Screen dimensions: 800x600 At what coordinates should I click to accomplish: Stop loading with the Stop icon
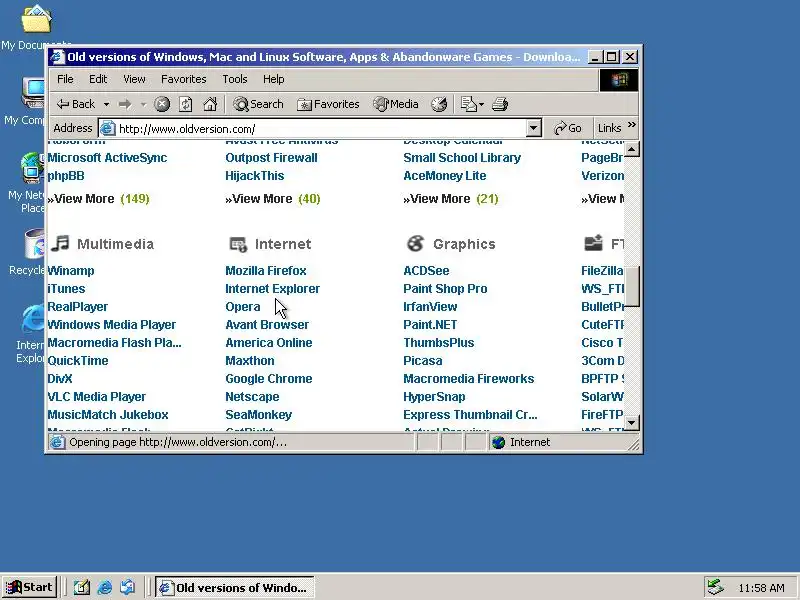pyautogui.click(x=162, y=104)
